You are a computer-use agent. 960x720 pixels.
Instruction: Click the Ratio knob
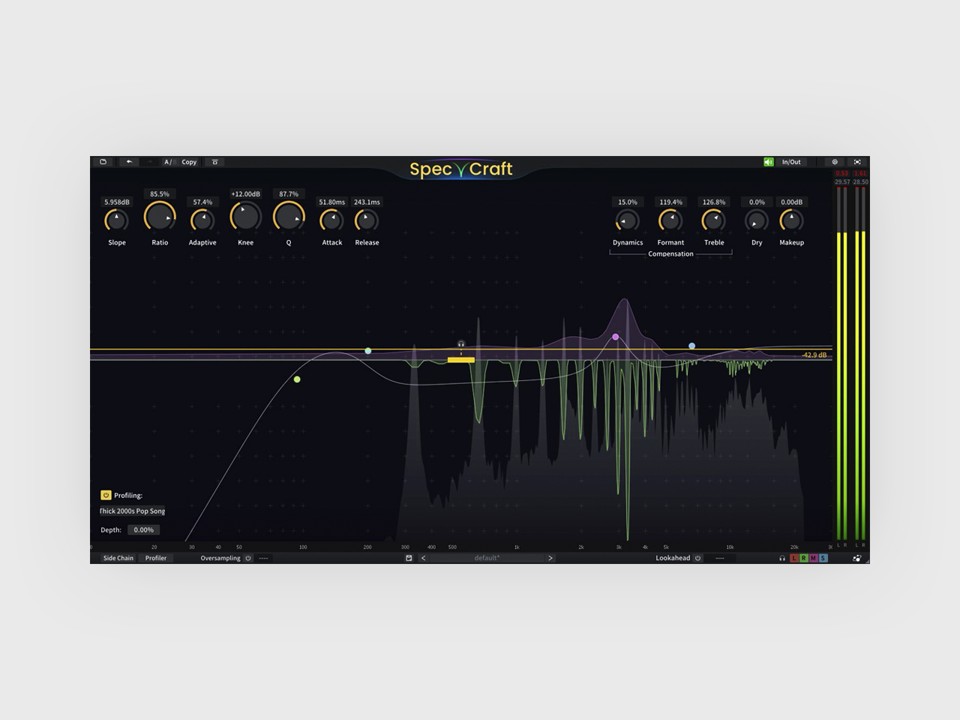[160, 217]
